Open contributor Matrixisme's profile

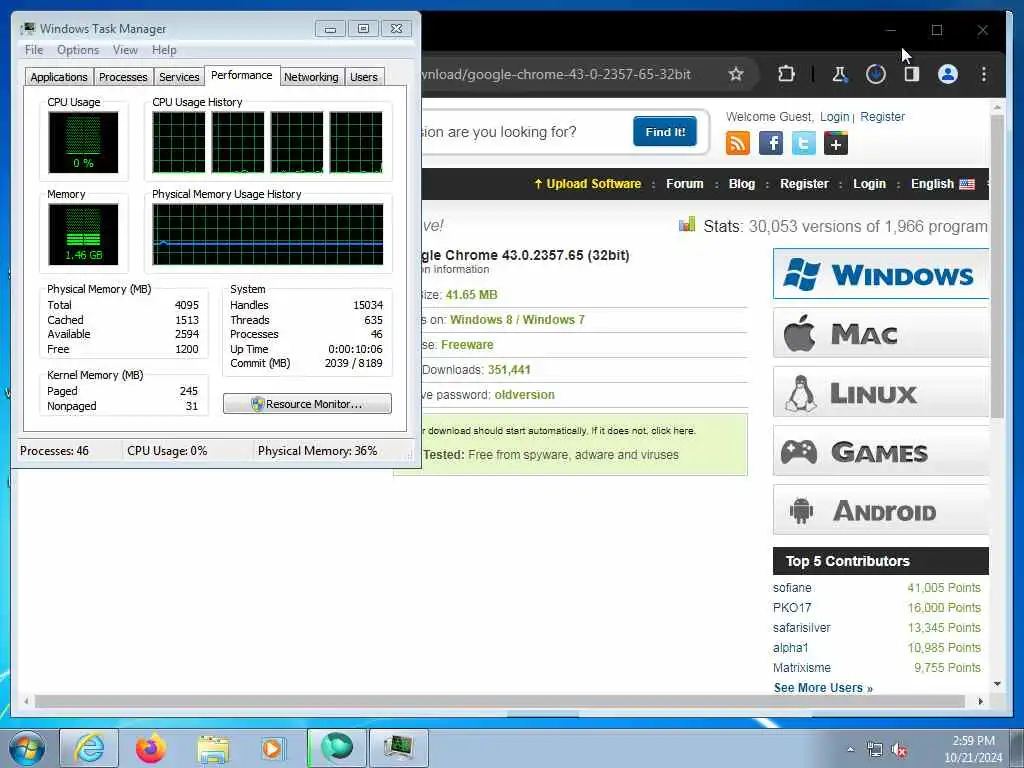[801, 668]
